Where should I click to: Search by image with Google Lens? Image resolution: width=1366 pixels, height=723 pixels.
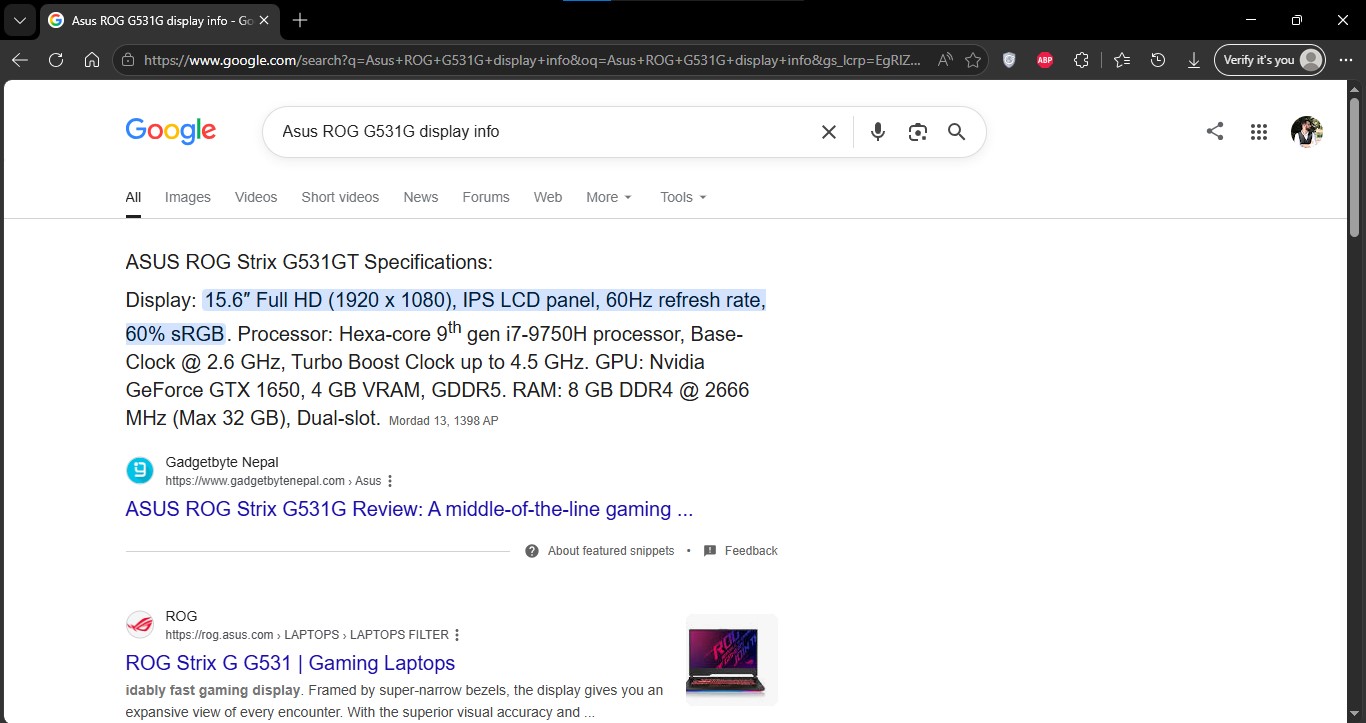918,132
